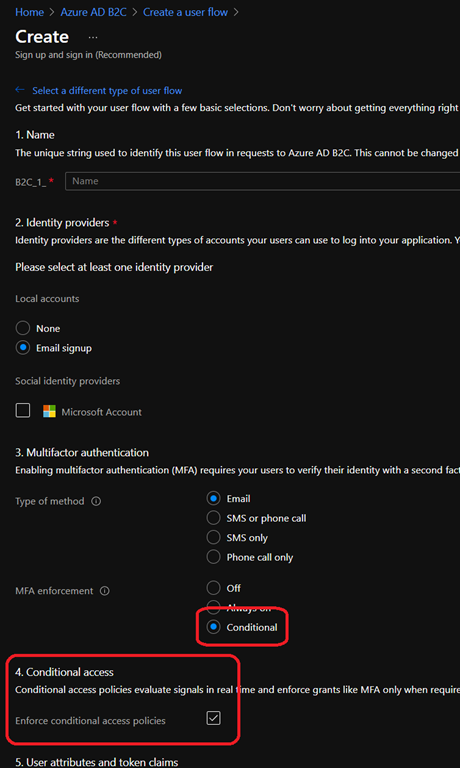Set MFA enforcement to Conditional
Viewport: 460px width, 768px height.
(213, 627)
